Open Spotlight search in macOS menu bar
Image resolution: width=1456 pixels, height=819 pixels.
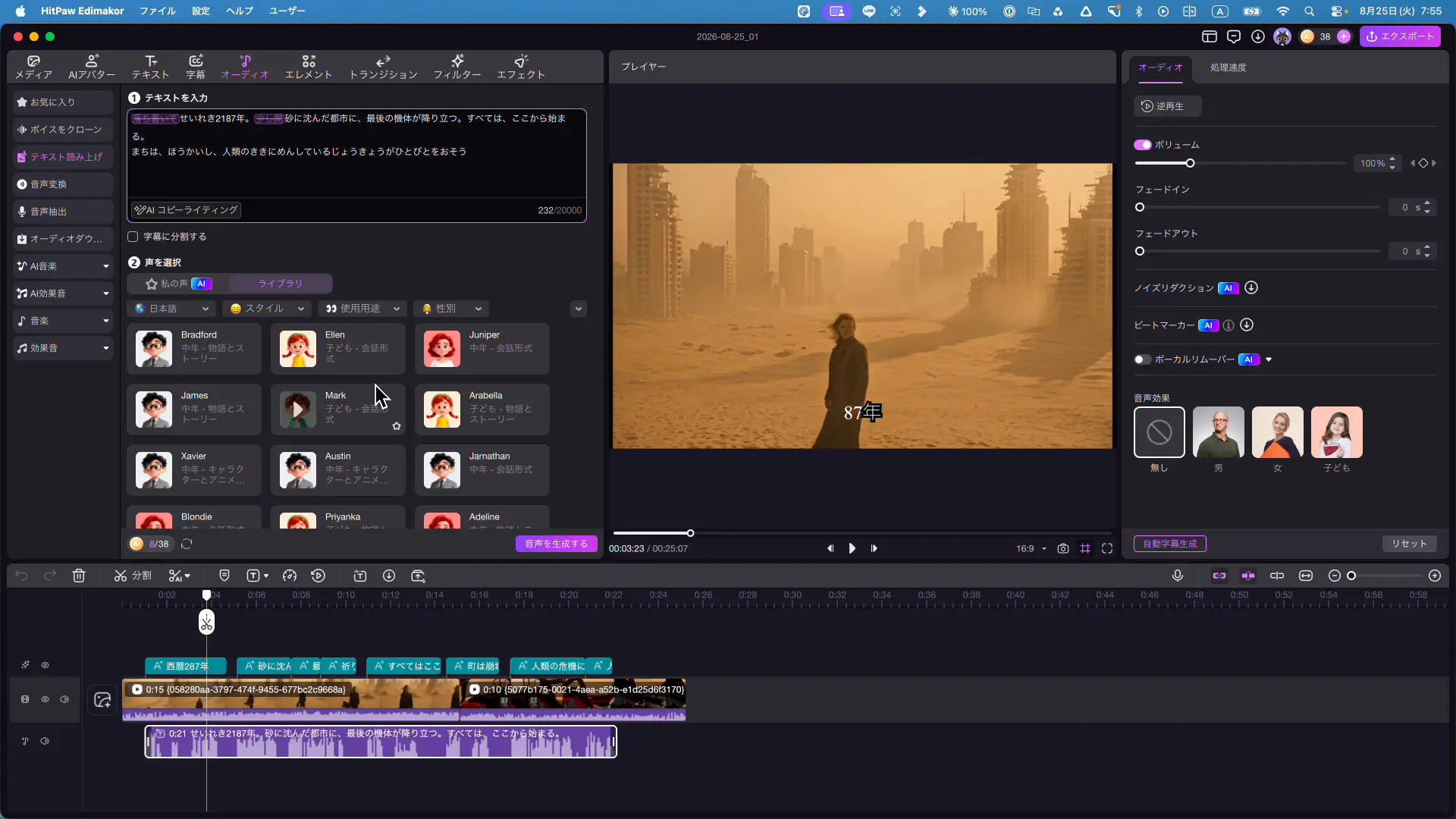[1309, 11]
